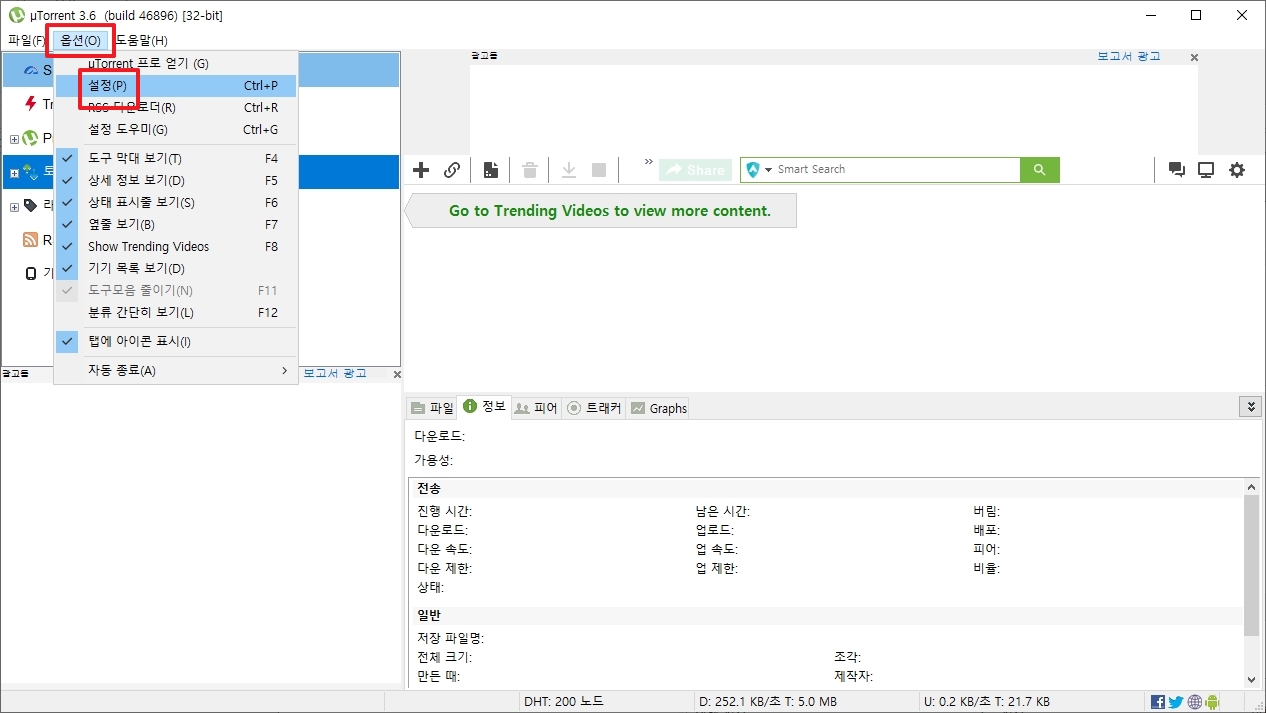Click the Go to Trending Videos button
Screen dimensions: 1266x713
600,210
